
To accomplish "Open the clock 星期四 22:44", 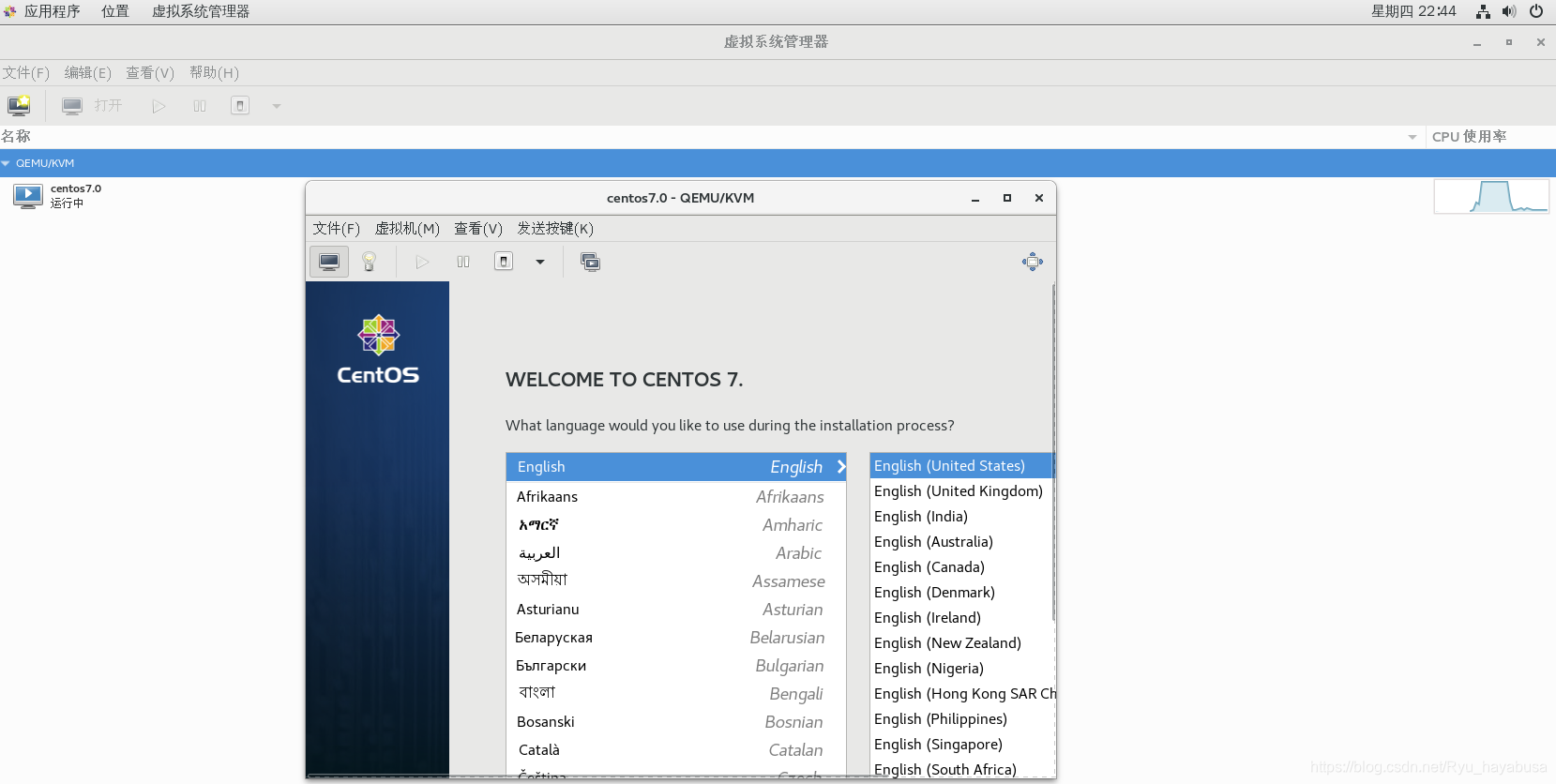I will pos(1413,11).
